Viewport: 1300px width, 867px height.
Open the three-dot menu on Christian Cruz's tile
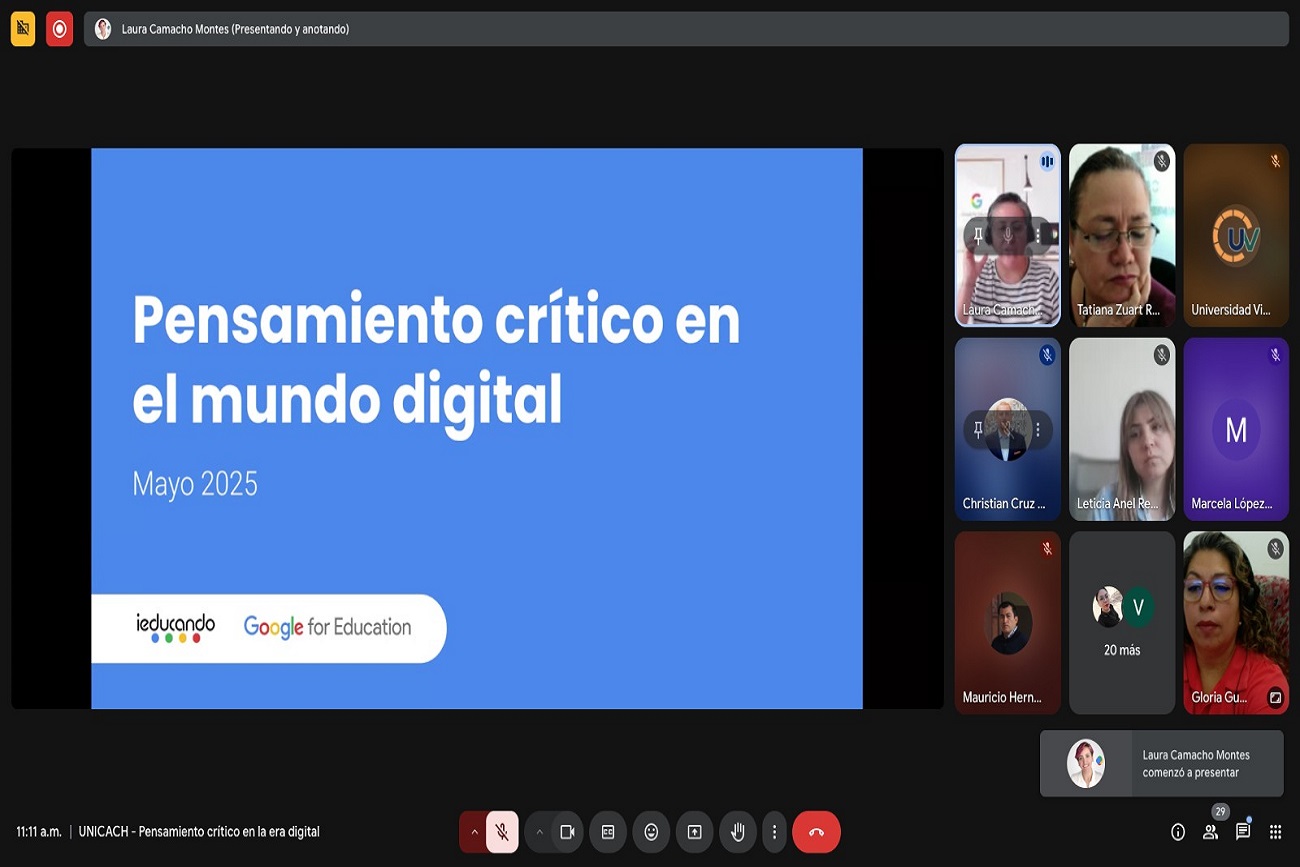coord(1038,430)
